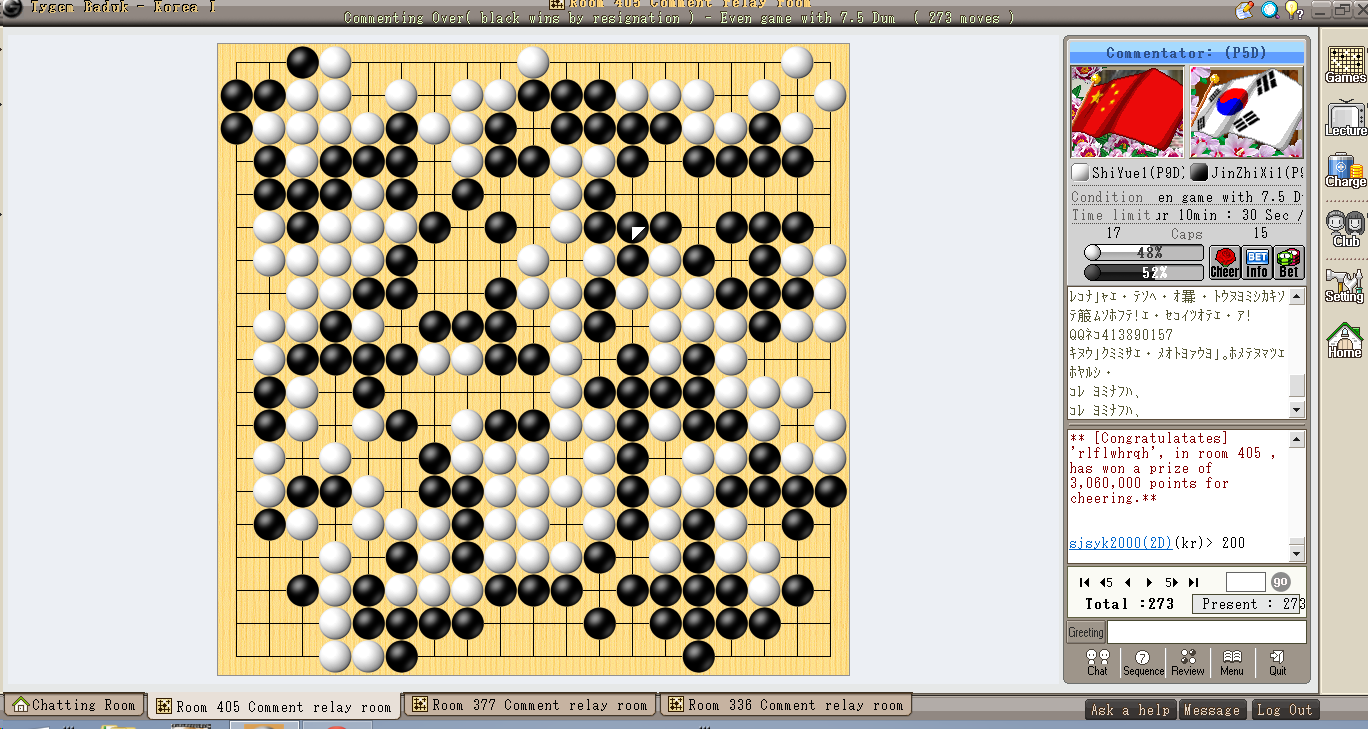
Task: Click the lightbulb help icon in title bar
Action: 1294,10
